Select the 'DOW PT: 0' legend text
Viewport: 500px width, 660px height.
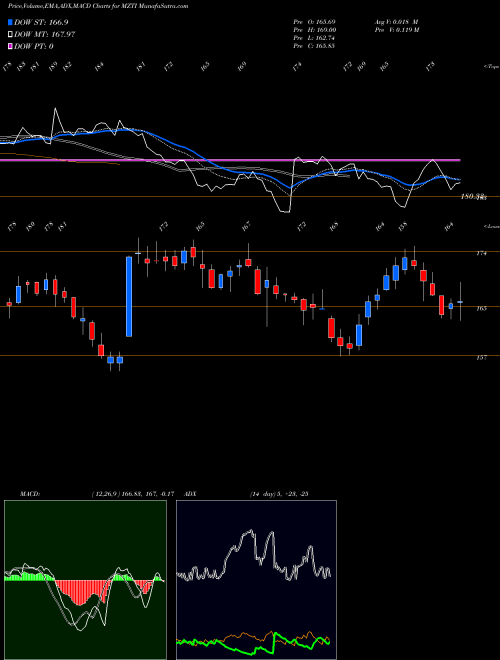pyautogui.click(x=34, y=46)
